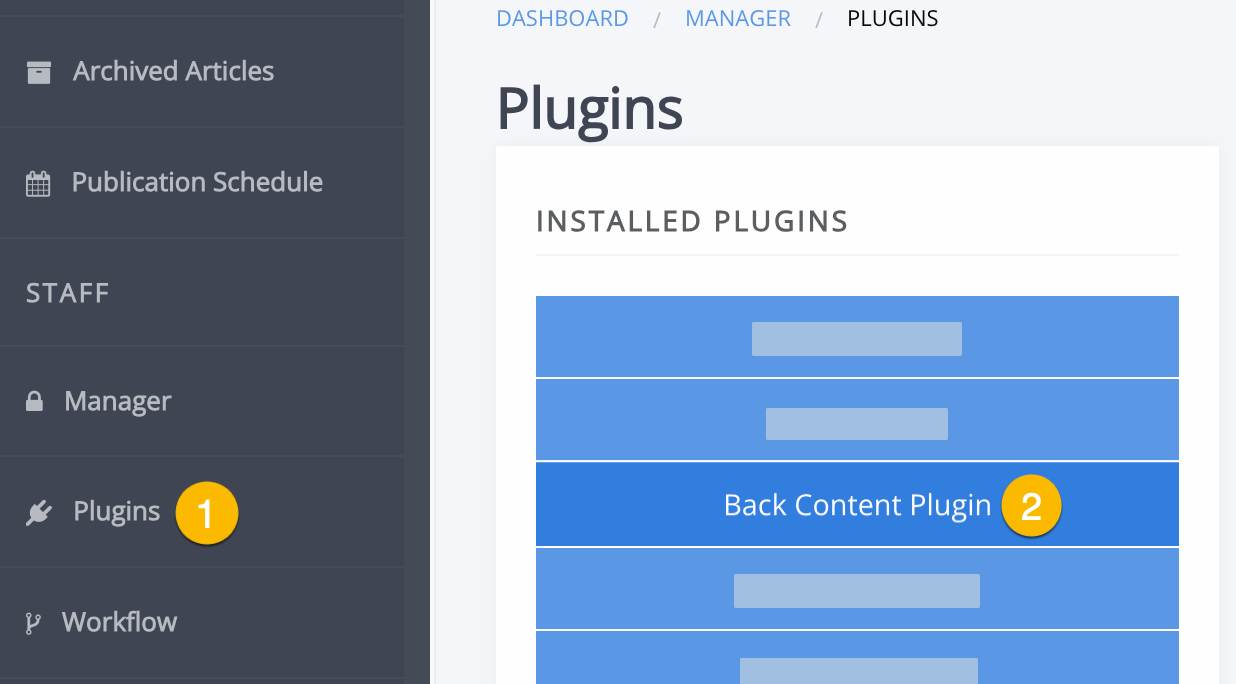1236x684 pixels.
Task: Open the DASHBOARD breadcrumb link
Action: (562, 17)
